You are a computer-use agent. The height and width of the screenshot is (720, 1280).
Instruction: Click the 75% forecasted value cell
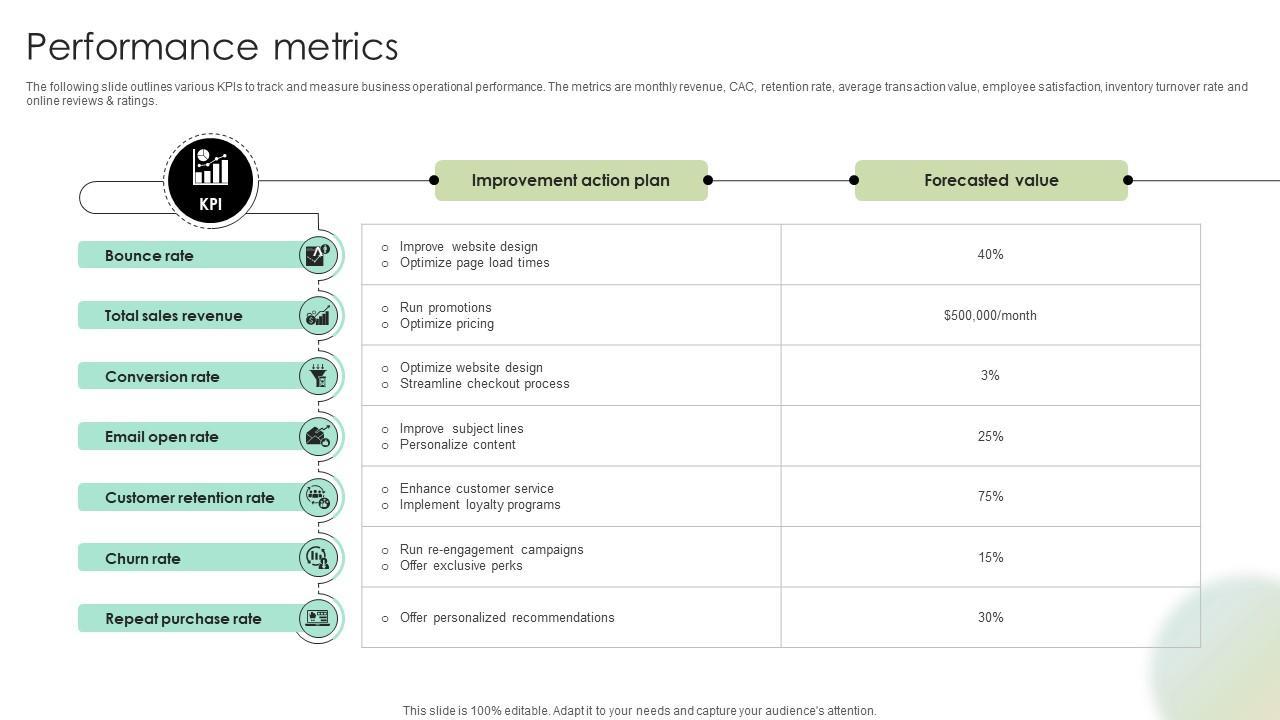click(990, 497)
